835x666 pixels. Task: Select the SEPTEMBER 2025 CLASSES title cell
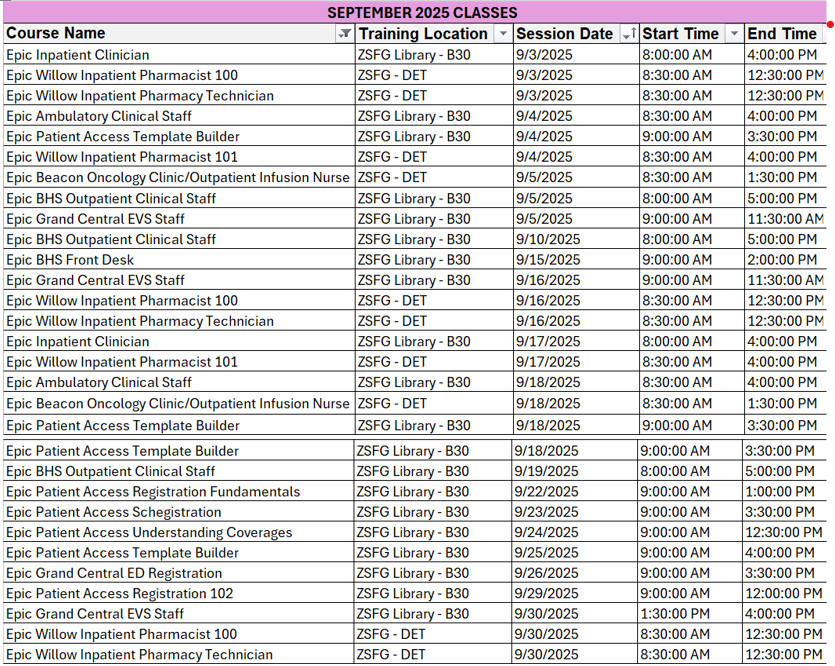[x=422, y=13]
